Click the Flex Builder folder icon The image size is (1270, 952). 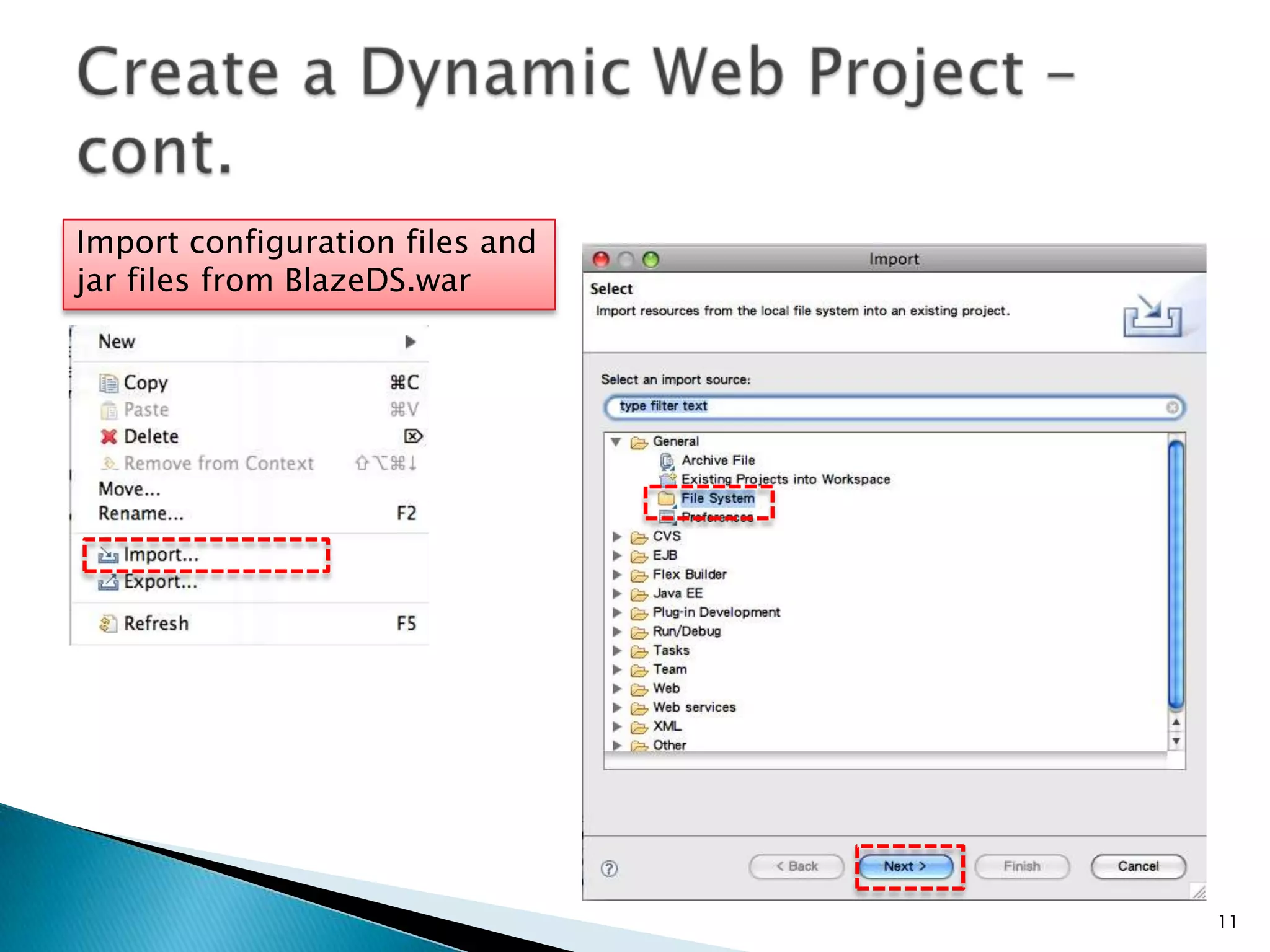coord(639,575)
